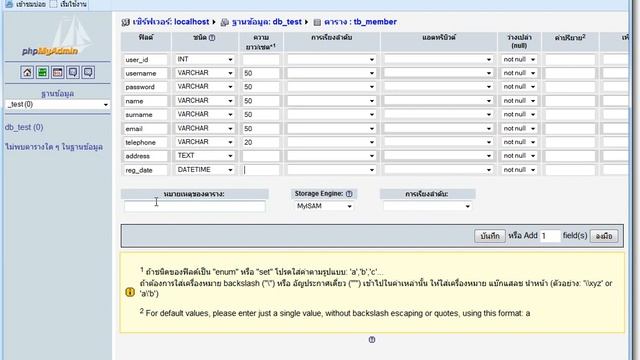
Task: Open null dropdown for telephone row
Action: (x=519, y=142)
